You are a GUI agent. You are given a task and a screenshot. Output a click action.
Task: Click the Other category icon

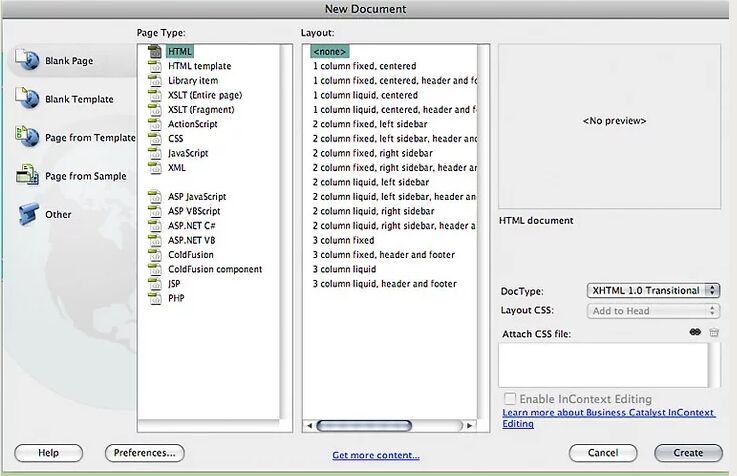click(x=27, y=214)
